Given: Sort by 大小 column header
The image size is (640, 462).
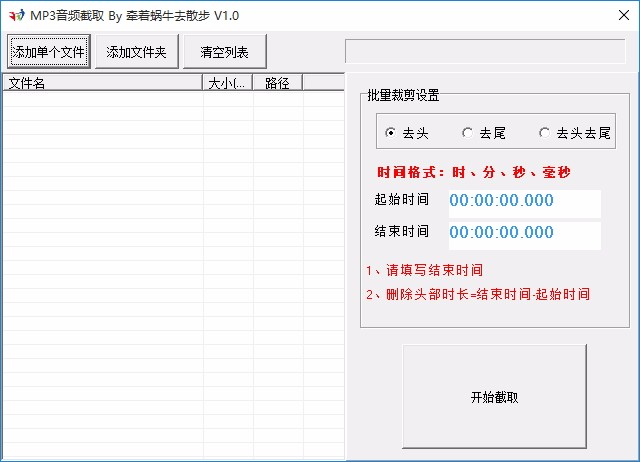Looking at the screenshot, I should pyautogui.click(x=227, y=83).
